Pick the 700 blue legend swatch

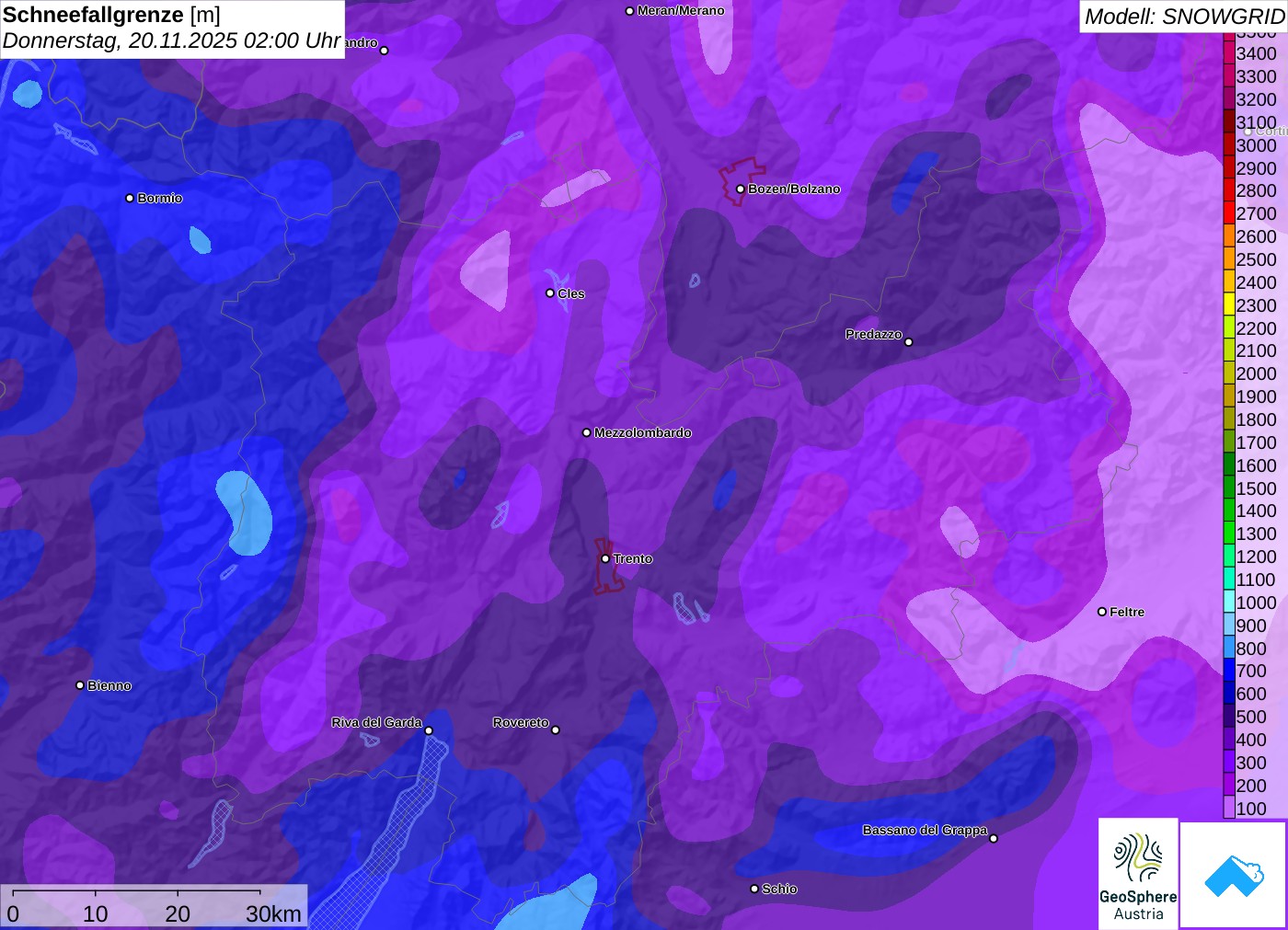1229,670
